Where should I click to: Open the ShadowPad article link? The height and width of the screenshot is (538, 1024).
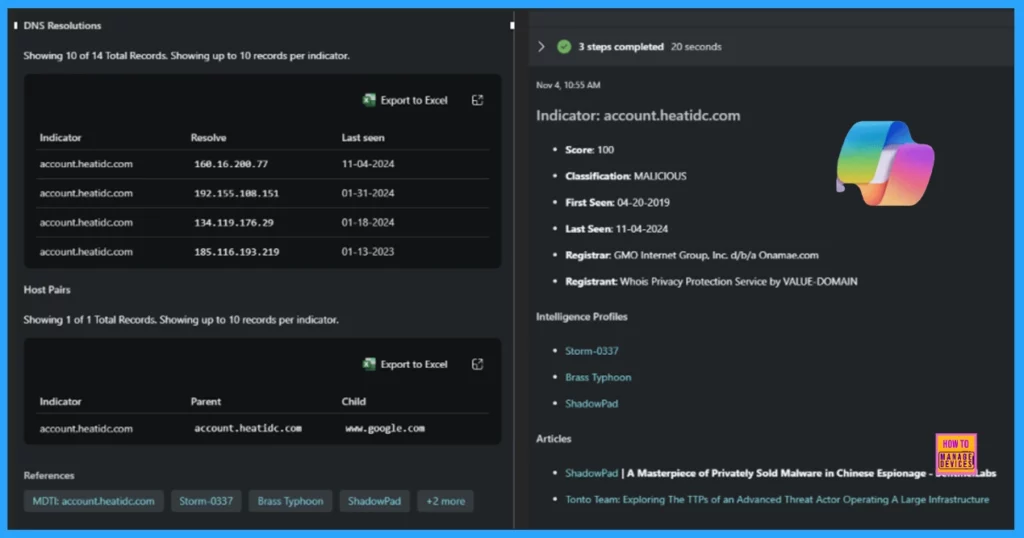[592, 473]
